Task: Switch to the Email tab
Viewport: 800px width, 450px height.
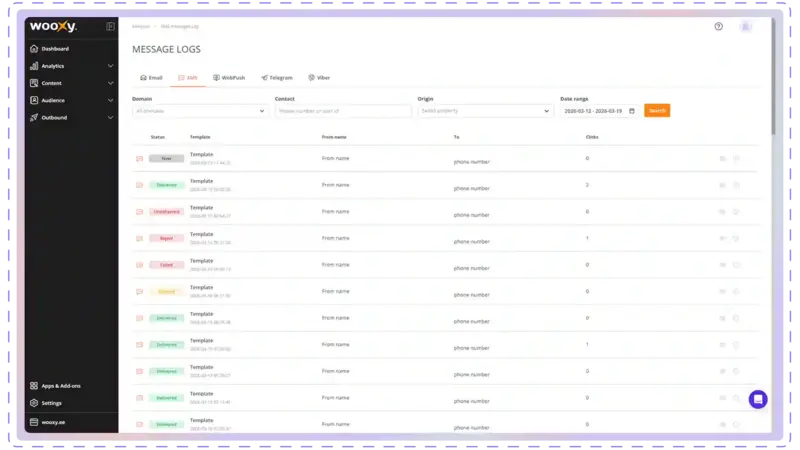Action: point(150,77)
